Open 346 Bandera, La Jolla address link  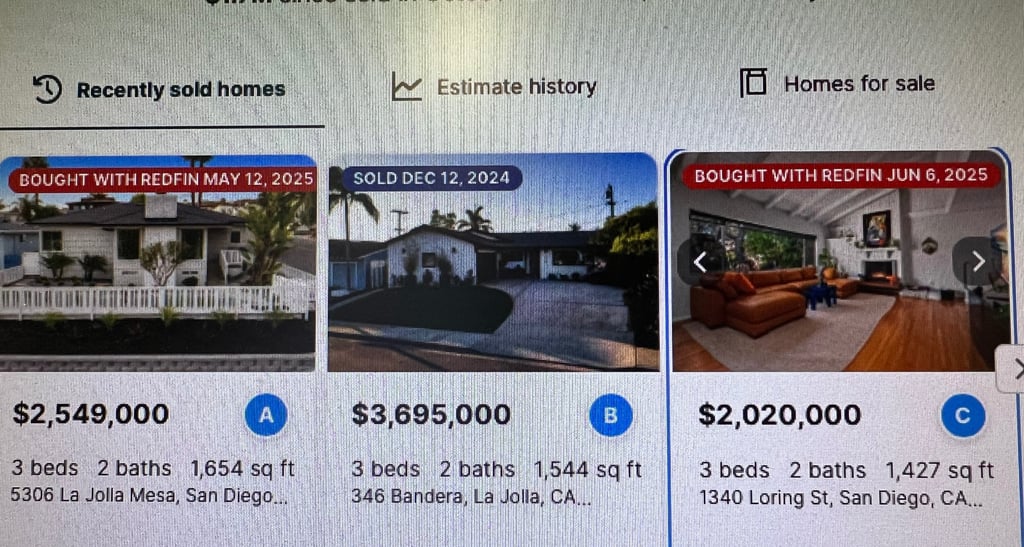click(470, 496)
